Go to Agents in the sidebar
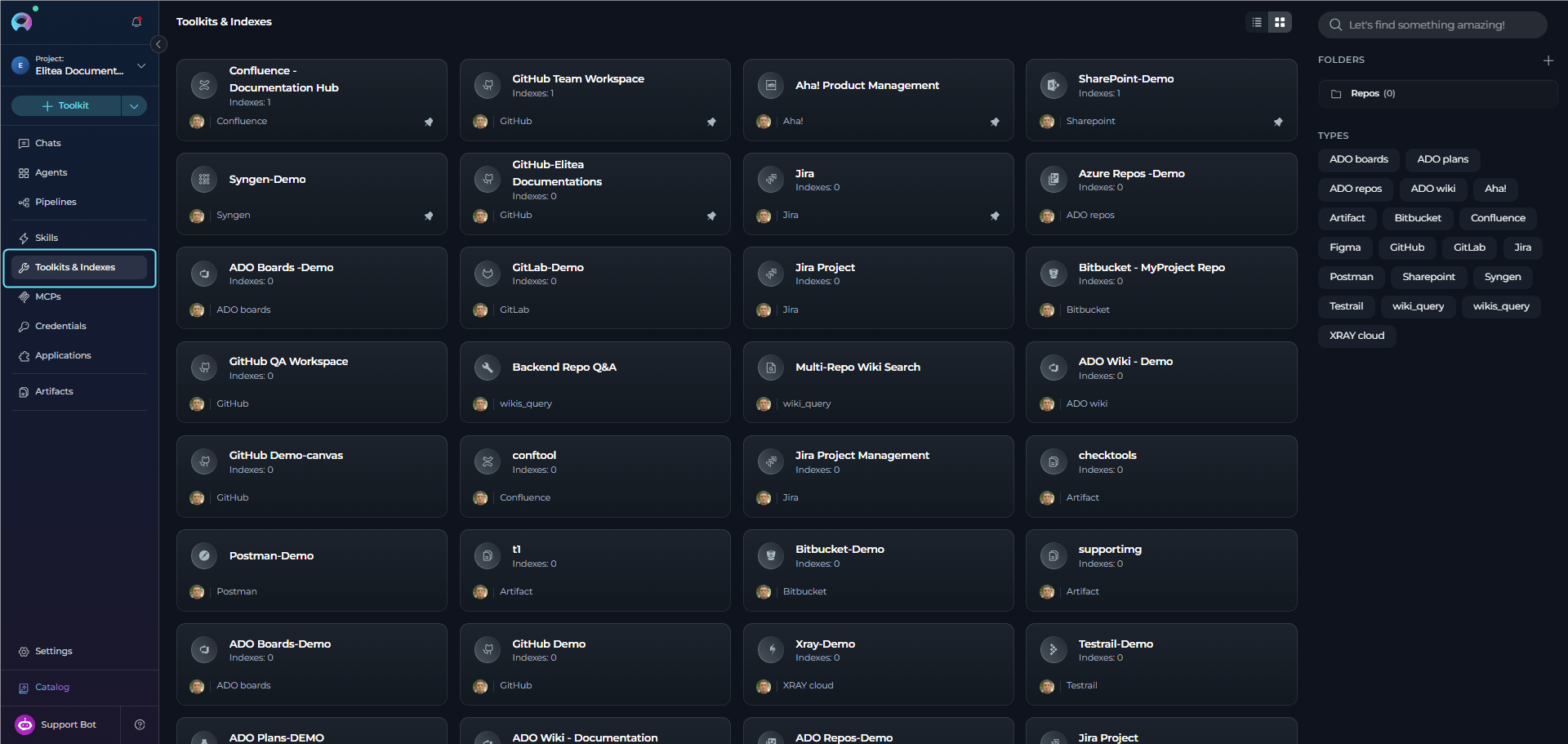The height and width of the screenshot is (744, 1568). [x=79, y=172]
